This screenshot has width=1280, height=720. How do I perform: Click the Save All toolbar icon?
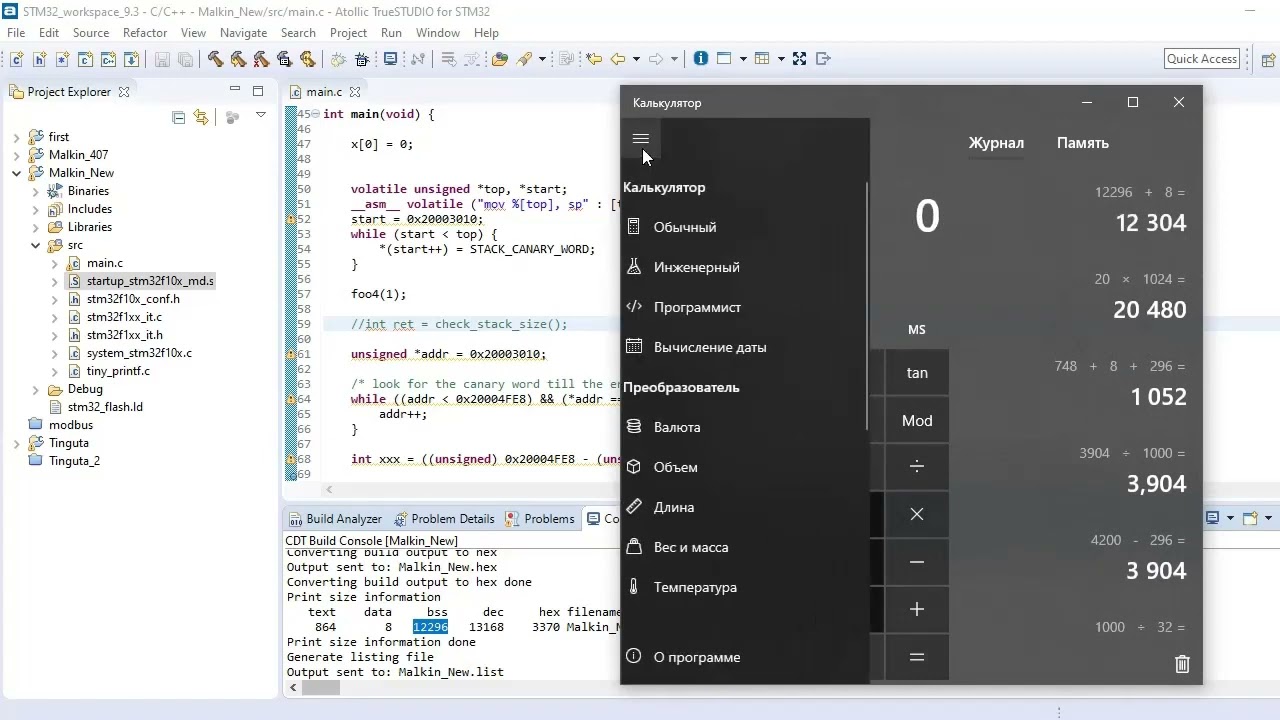click(x=185, y=59)
